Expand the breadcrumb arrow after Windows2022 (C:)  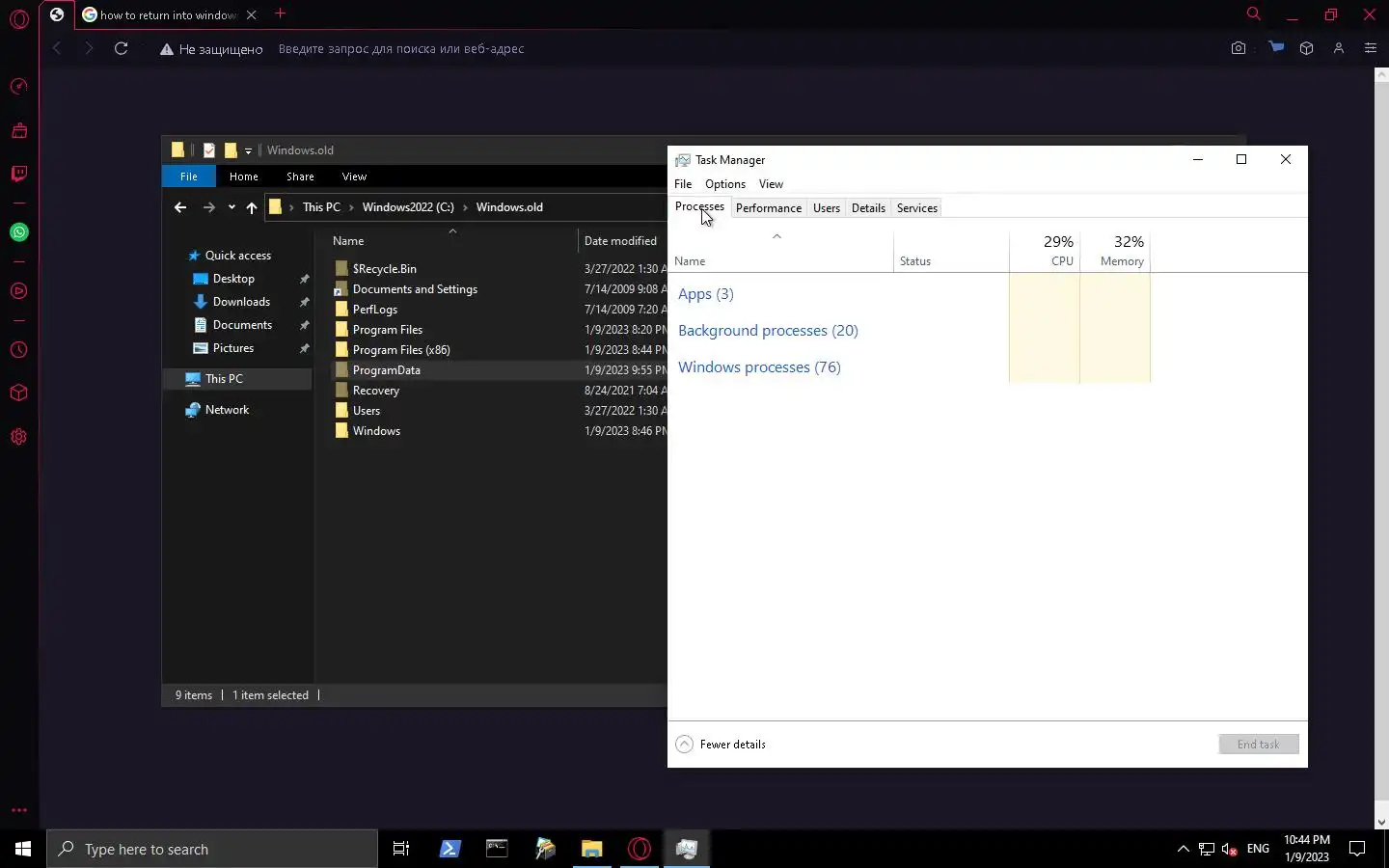(465, 207)
